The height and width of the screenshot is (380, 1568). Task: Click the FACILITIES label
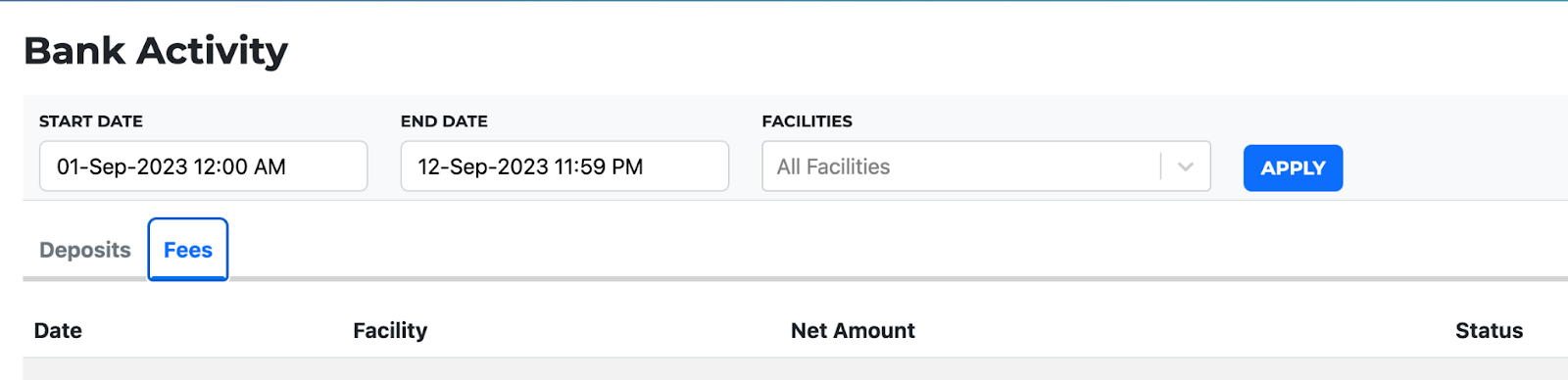(808, 121)
